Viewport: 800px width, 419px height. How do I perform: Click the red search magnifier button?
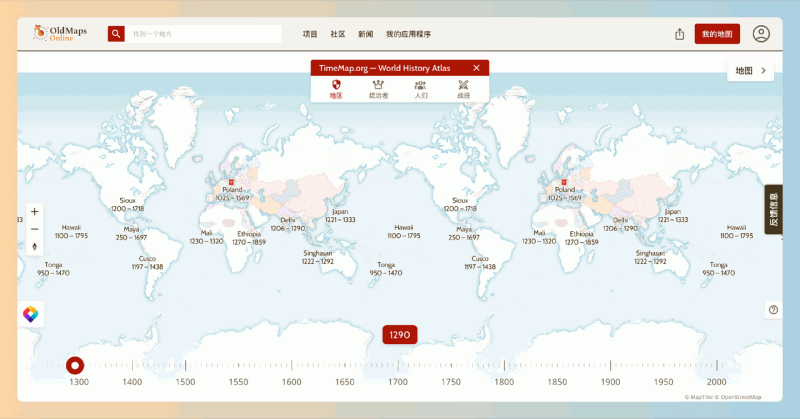tap(116, 34)
